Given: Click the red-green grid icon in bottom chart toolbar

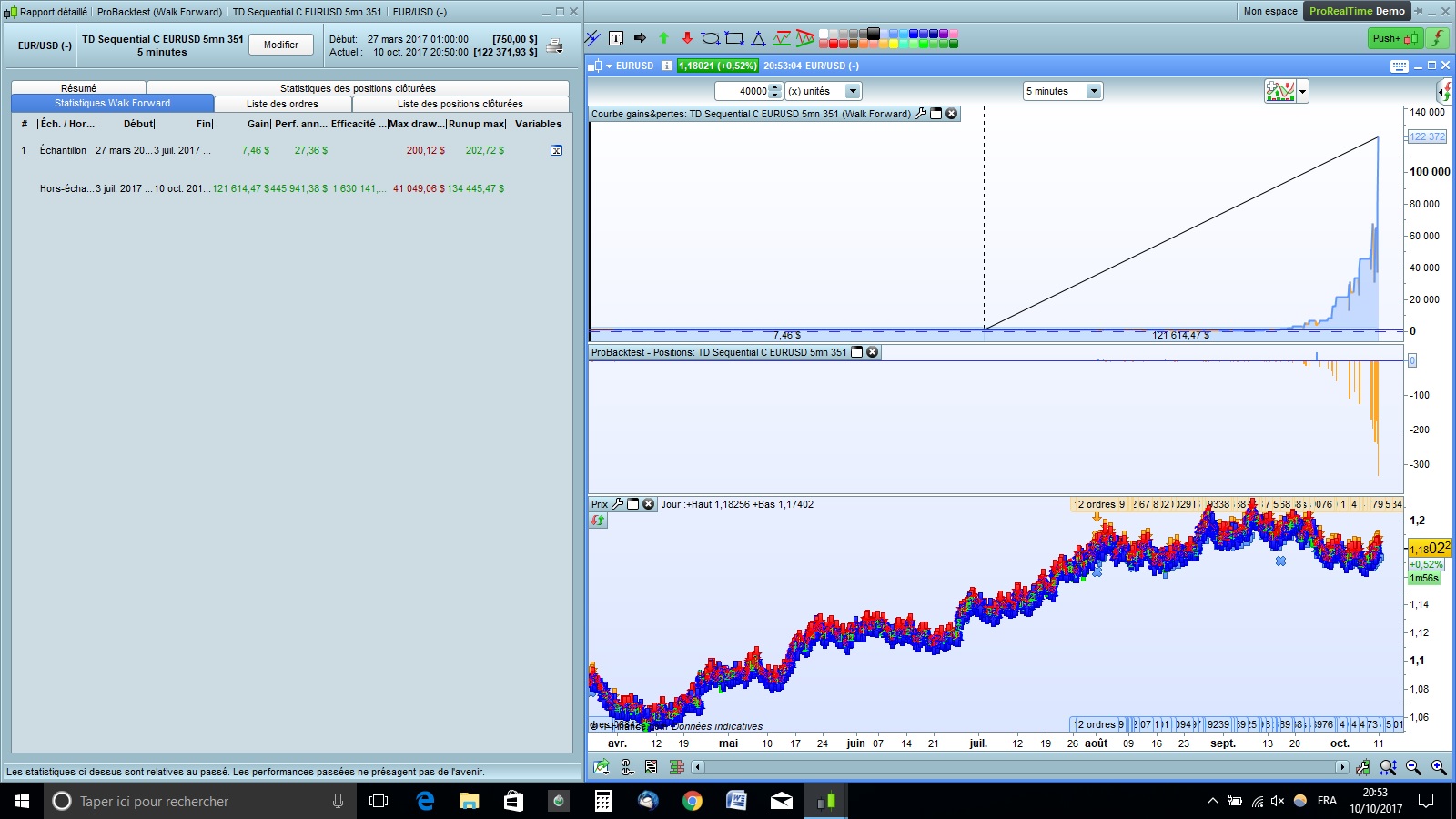Looking at the screenshot, I should (676, 767).
